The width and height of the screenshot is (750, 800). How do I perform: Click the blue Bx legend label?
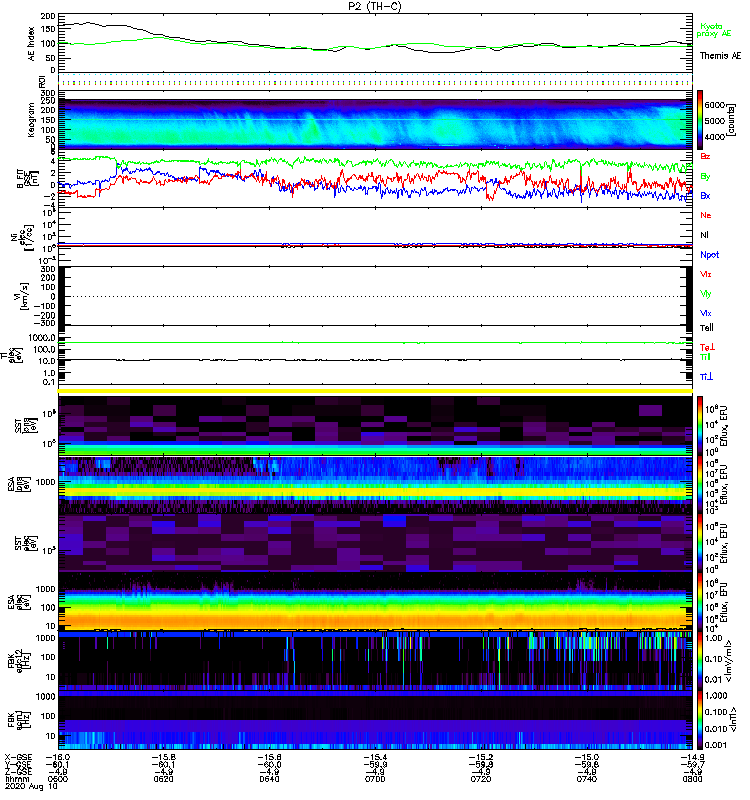(x=705, y=196)
